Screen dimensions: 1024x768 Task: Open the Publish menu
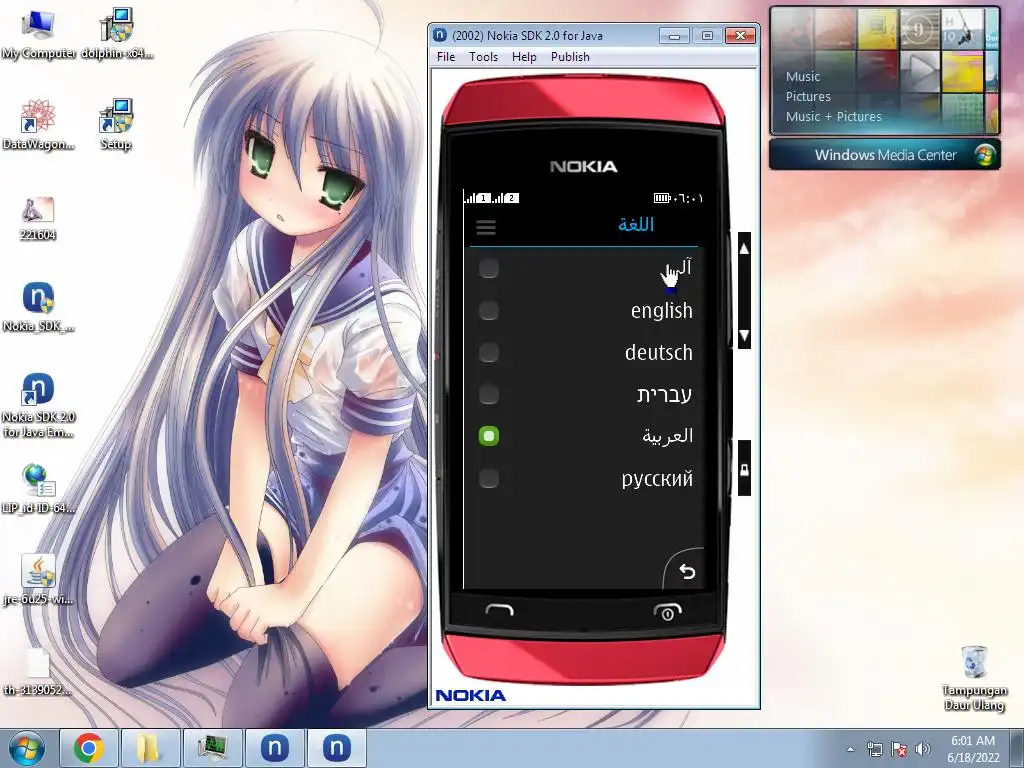570,57
